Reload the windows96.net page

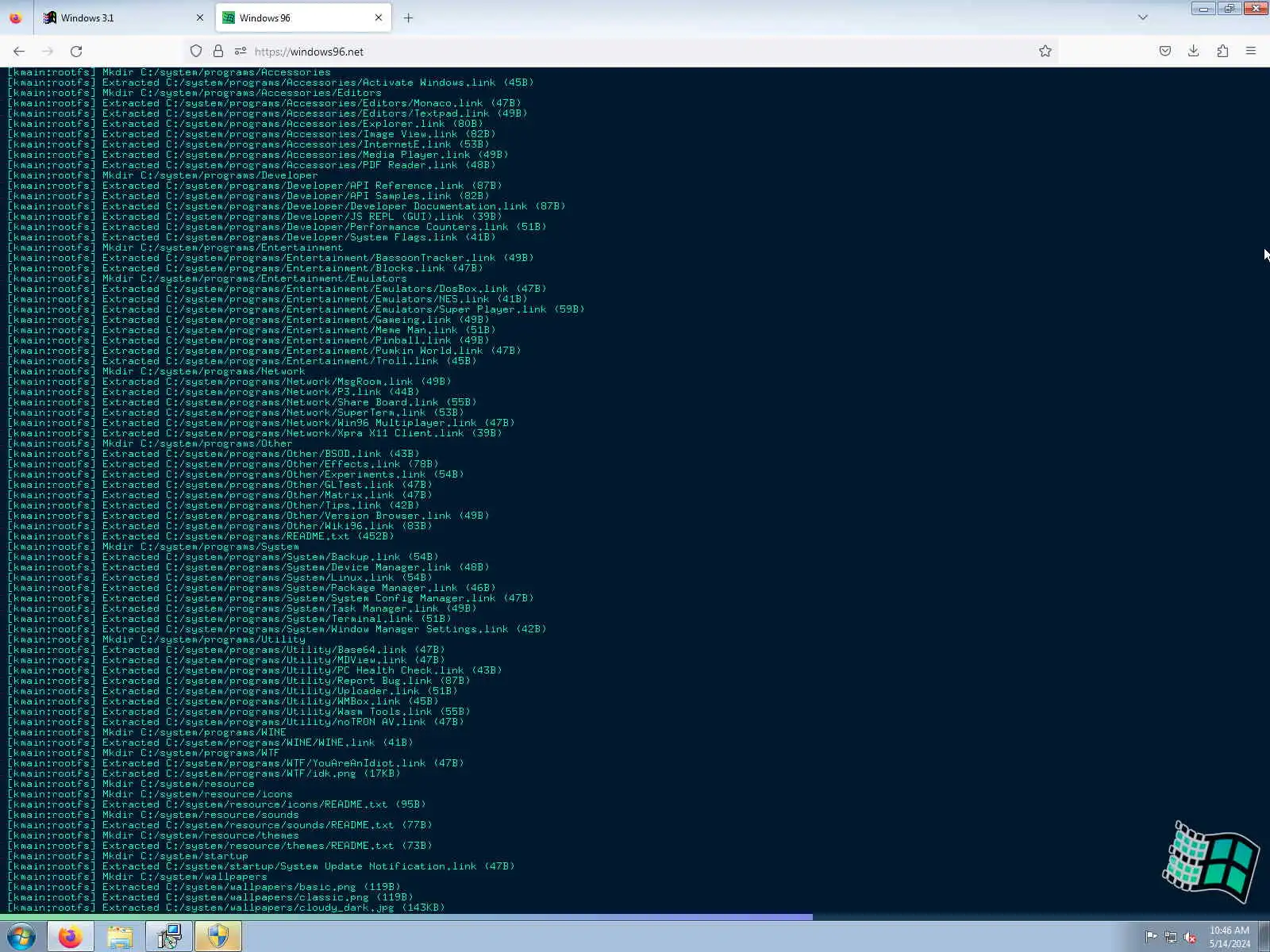tap(76, 52)
